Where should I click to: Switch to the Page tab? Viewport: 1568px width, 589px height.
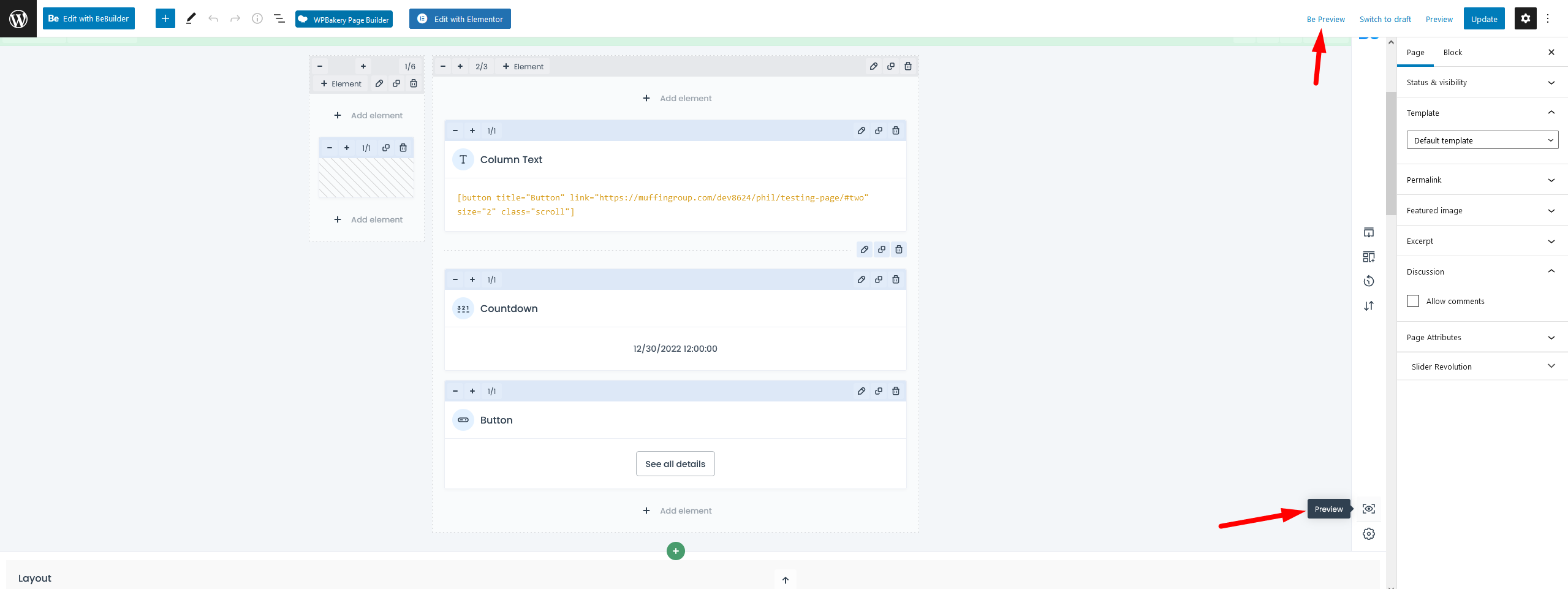coord(1415,52)
